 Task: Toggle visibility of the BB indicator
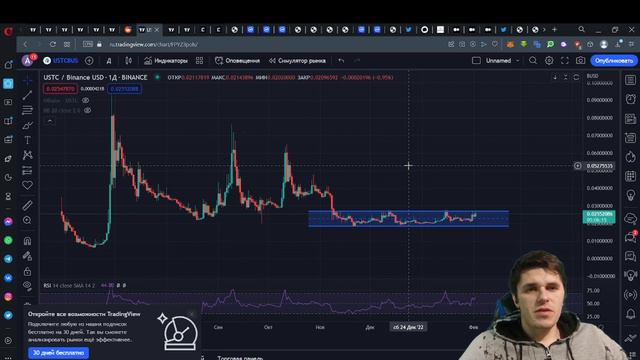pos(87,110)
